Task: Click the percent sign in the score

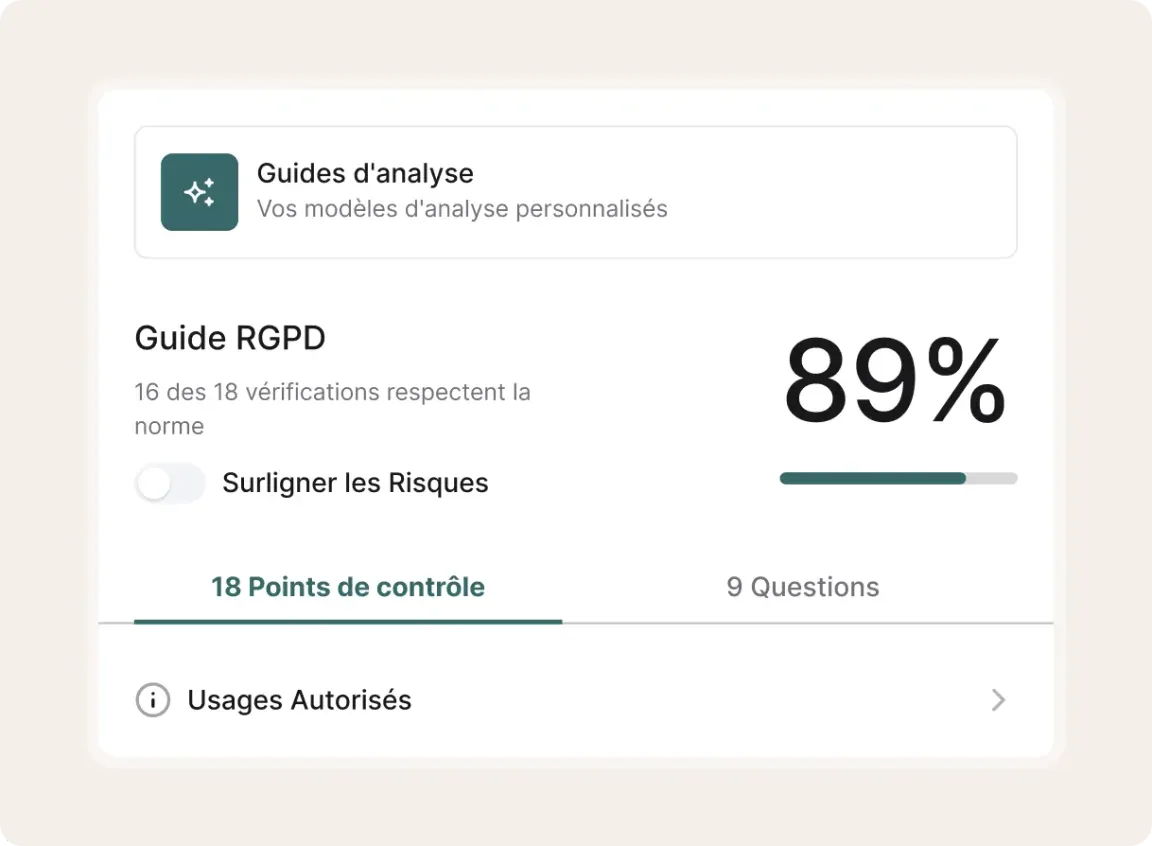Action: (966, 383)
